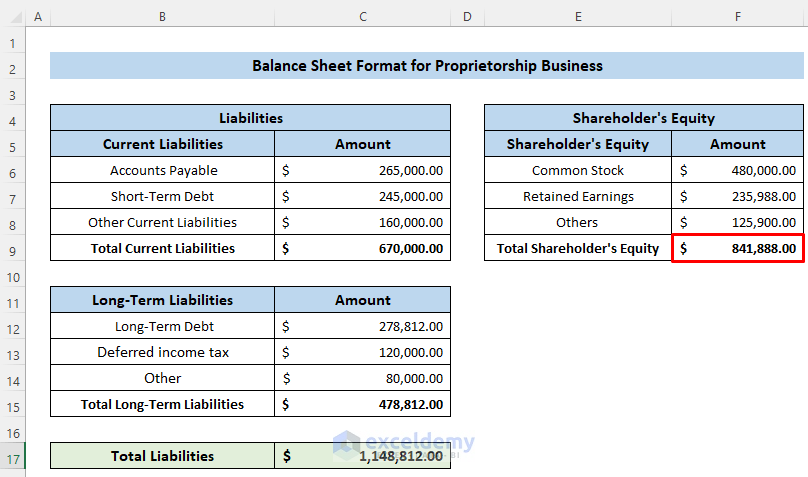Select the 125,900.00 amount cell
The width and height of the screenshot is (808, 477).
[x=738, y=222]
